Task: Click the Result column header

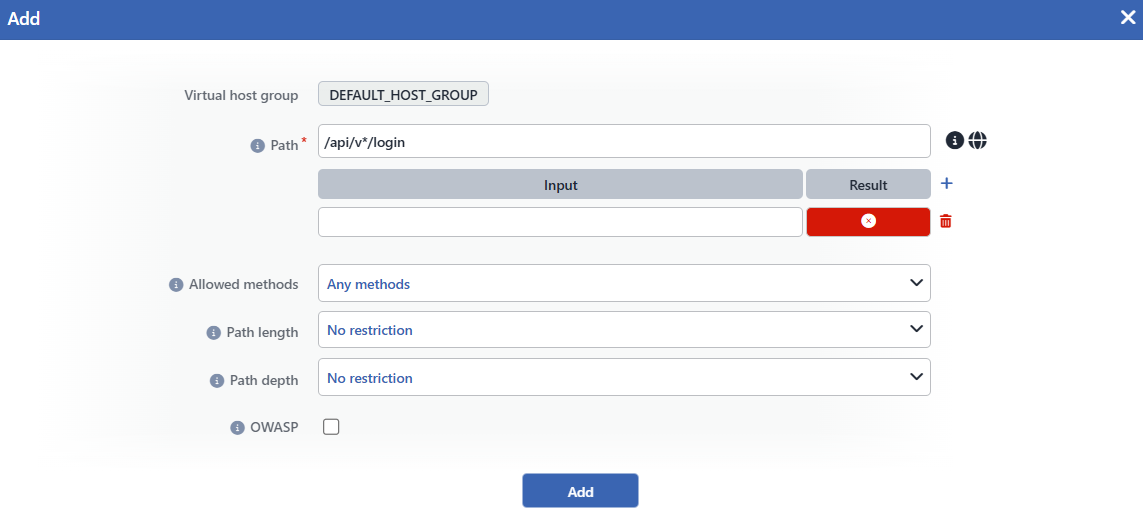Action: (x=868, y=184)
